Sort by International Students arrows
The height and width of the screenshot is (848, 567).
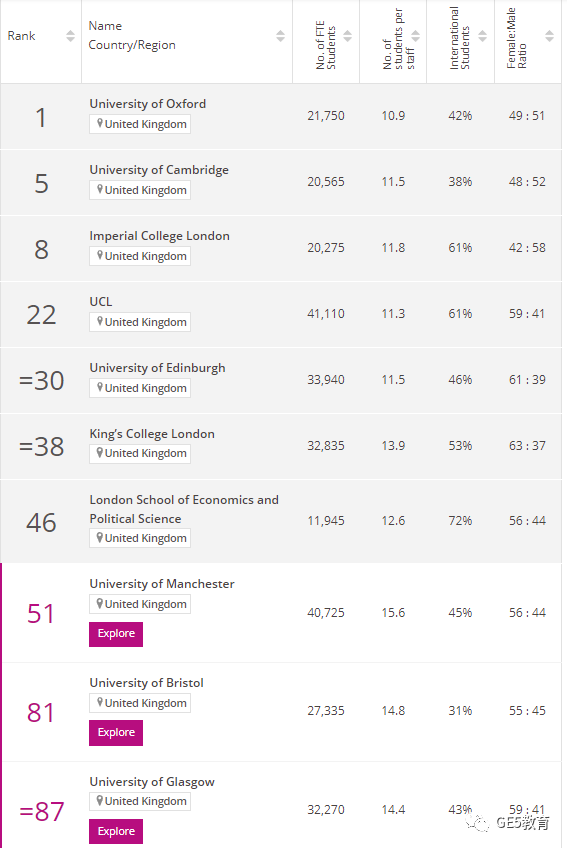[x=483, y=36]
